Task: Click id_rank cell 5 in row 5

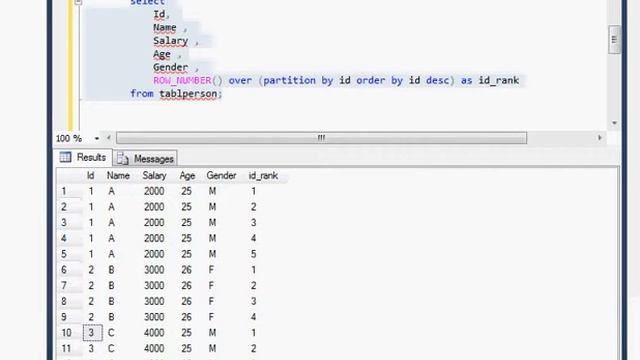Action: [x=253, y=254]
